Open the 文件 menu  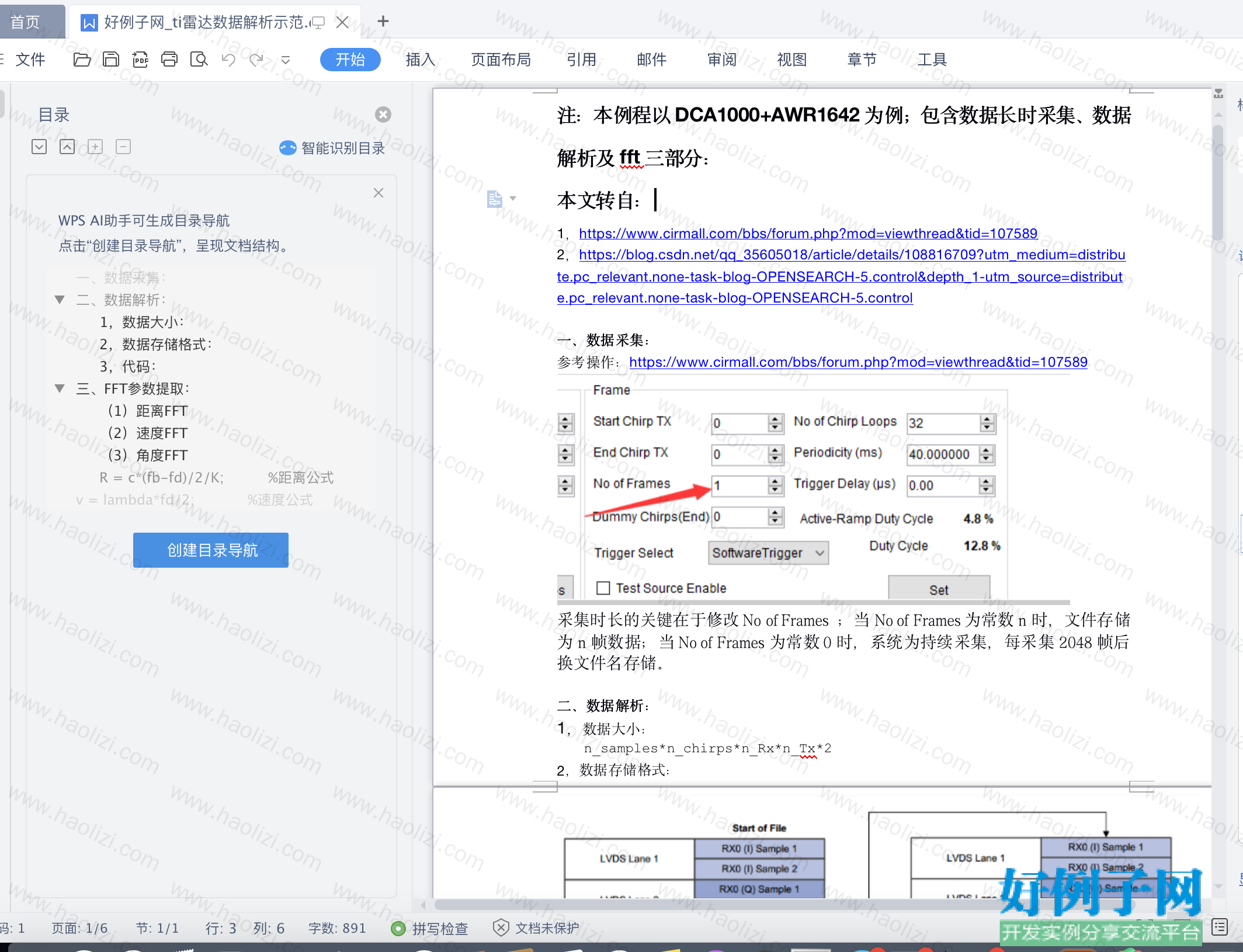click(30, 59)
